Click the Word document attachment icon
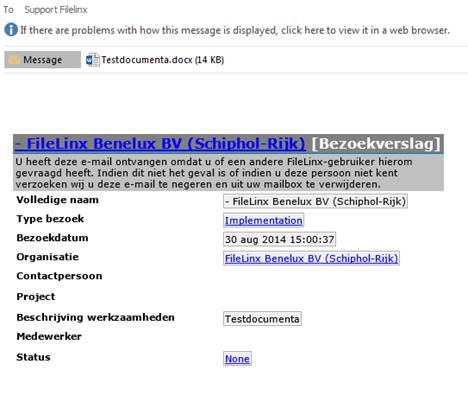468x396 pixels. (92, 60)
